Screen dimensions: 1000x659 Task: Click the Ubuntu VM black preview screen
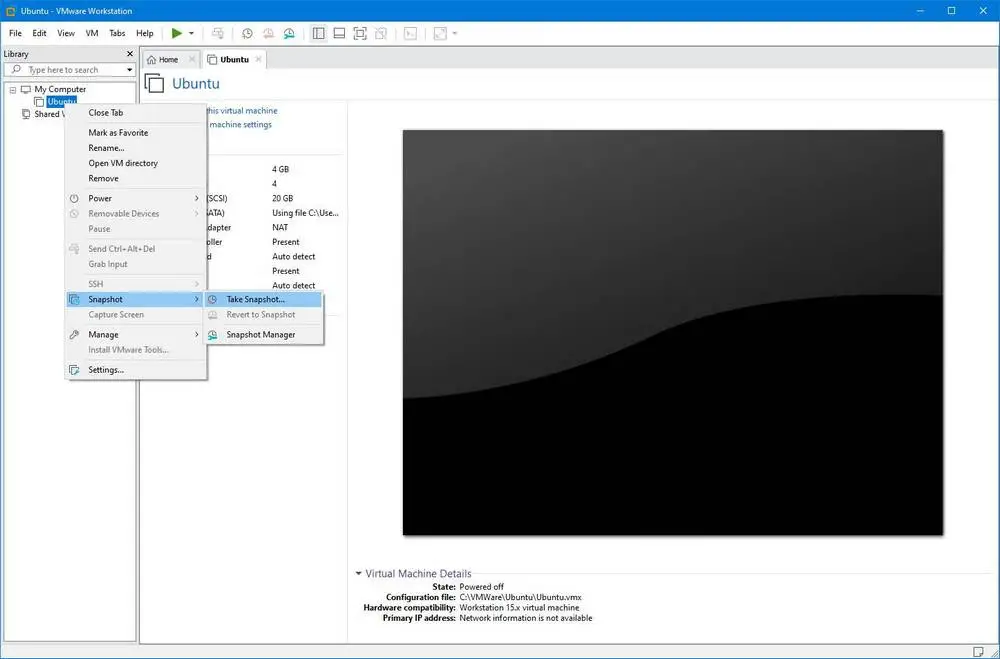point(672,332)
